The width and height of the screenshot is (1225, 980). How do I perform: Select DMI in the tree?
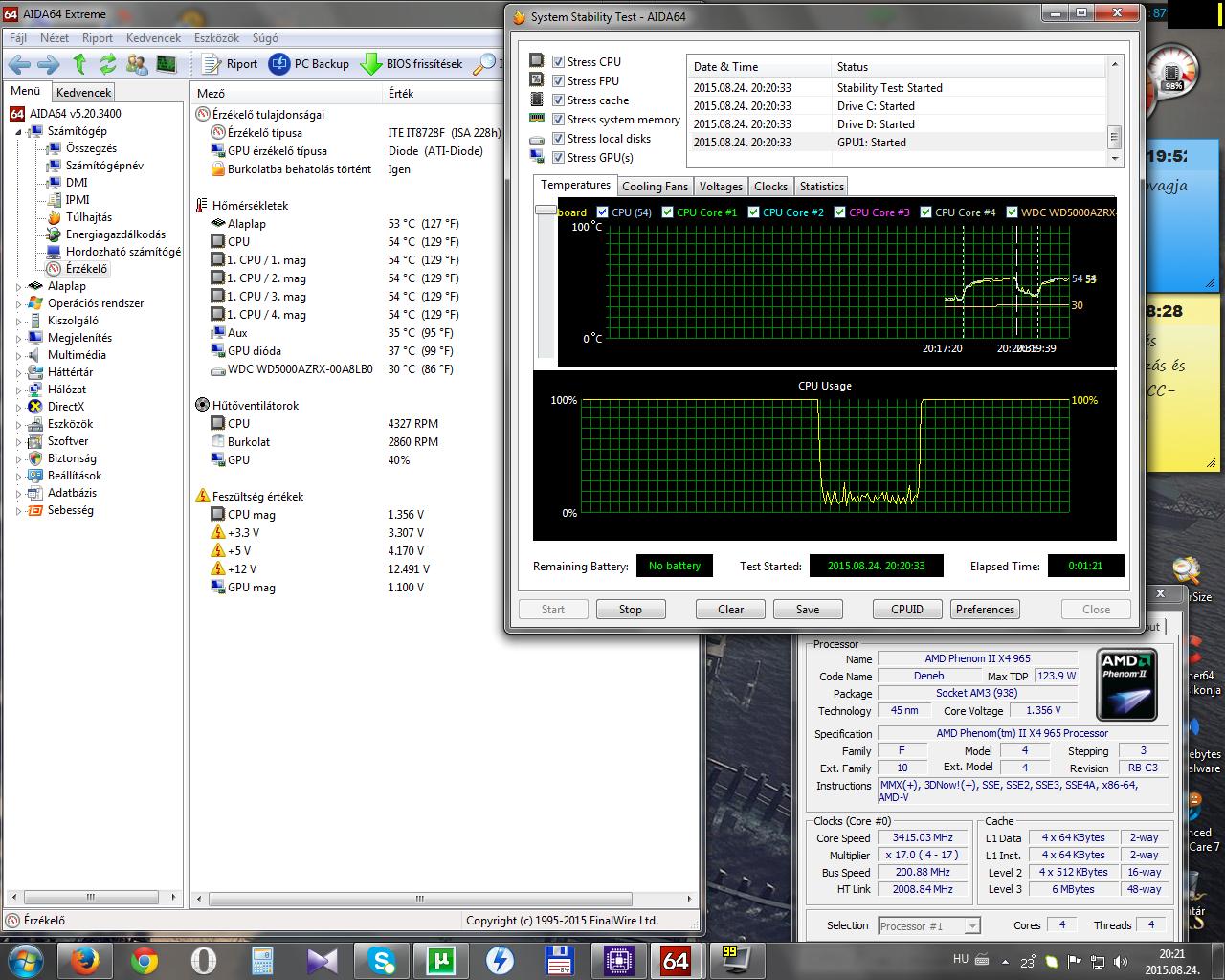68,183
